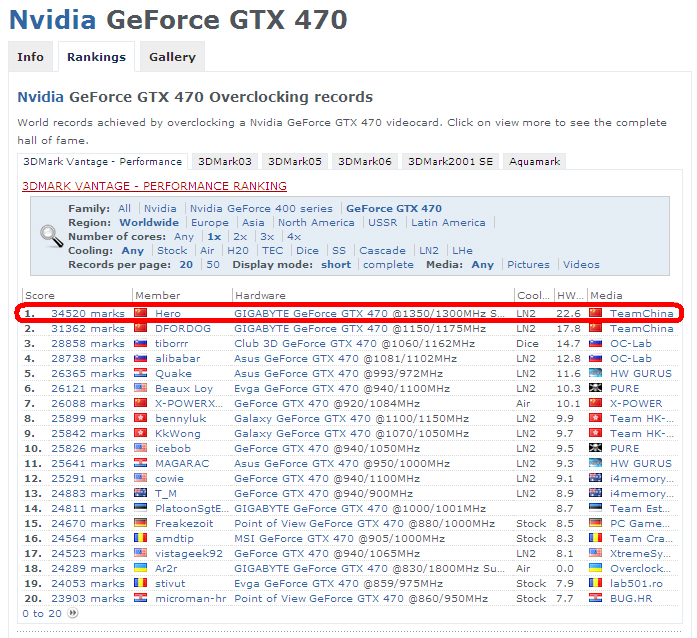
Task: Filter cooling by Cascade
Action: click(x=382, y=250)
